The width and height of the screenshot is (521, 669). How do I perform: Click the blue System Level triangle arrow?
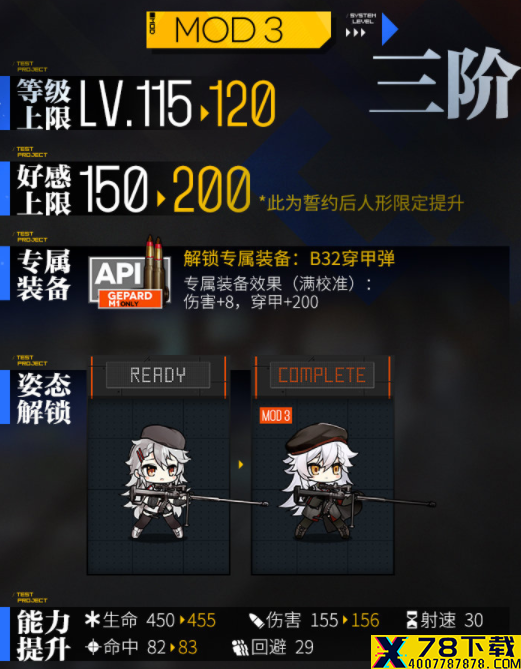tap(390, 29)
